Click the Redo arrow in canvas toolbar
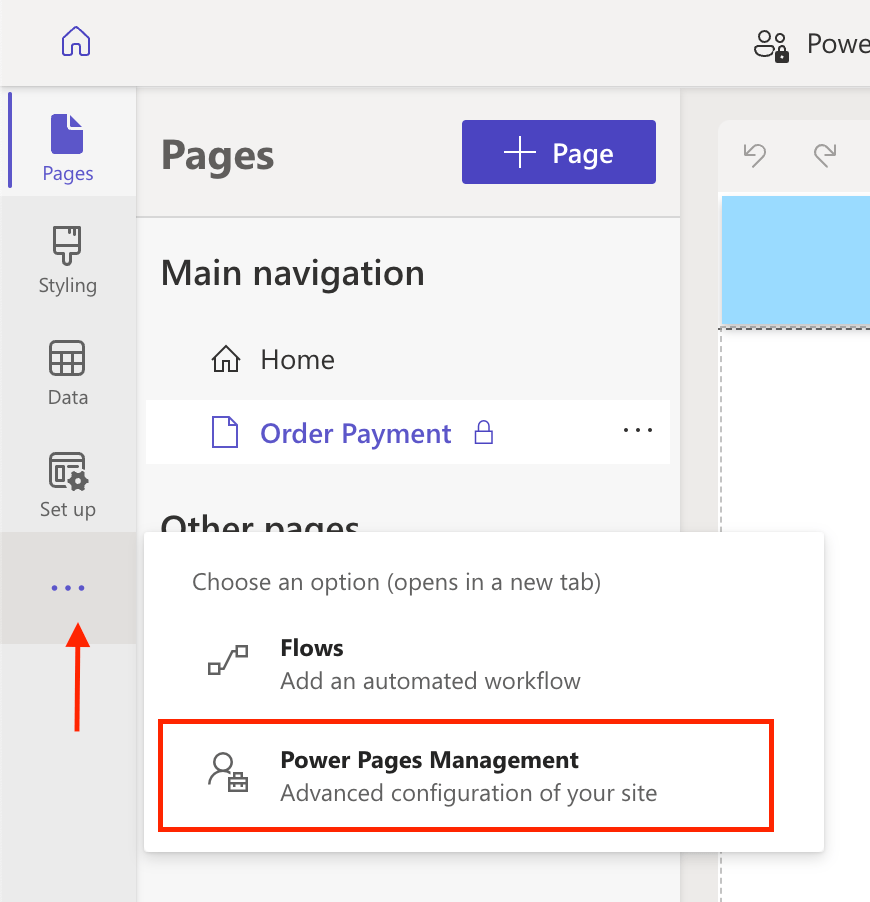The height and width of the screenshot is (902, 870). click(x=825, y=155)
